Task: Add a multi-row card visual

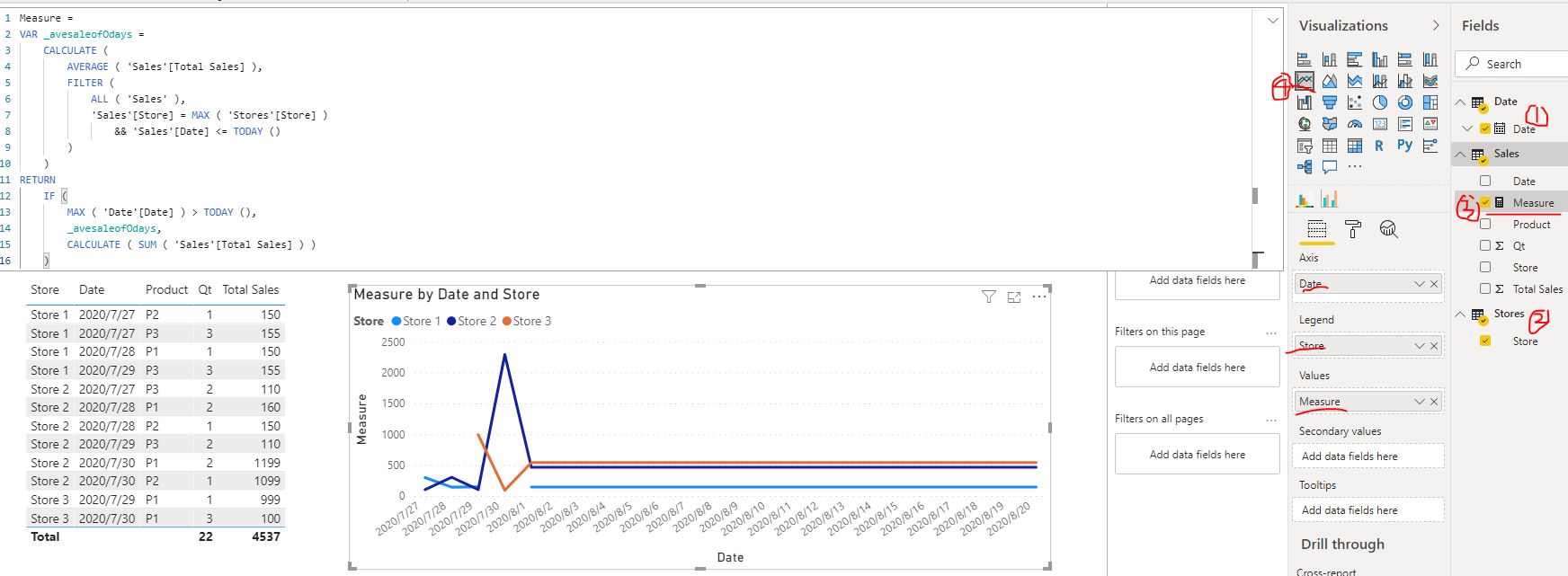Action: click(1405, 124)
